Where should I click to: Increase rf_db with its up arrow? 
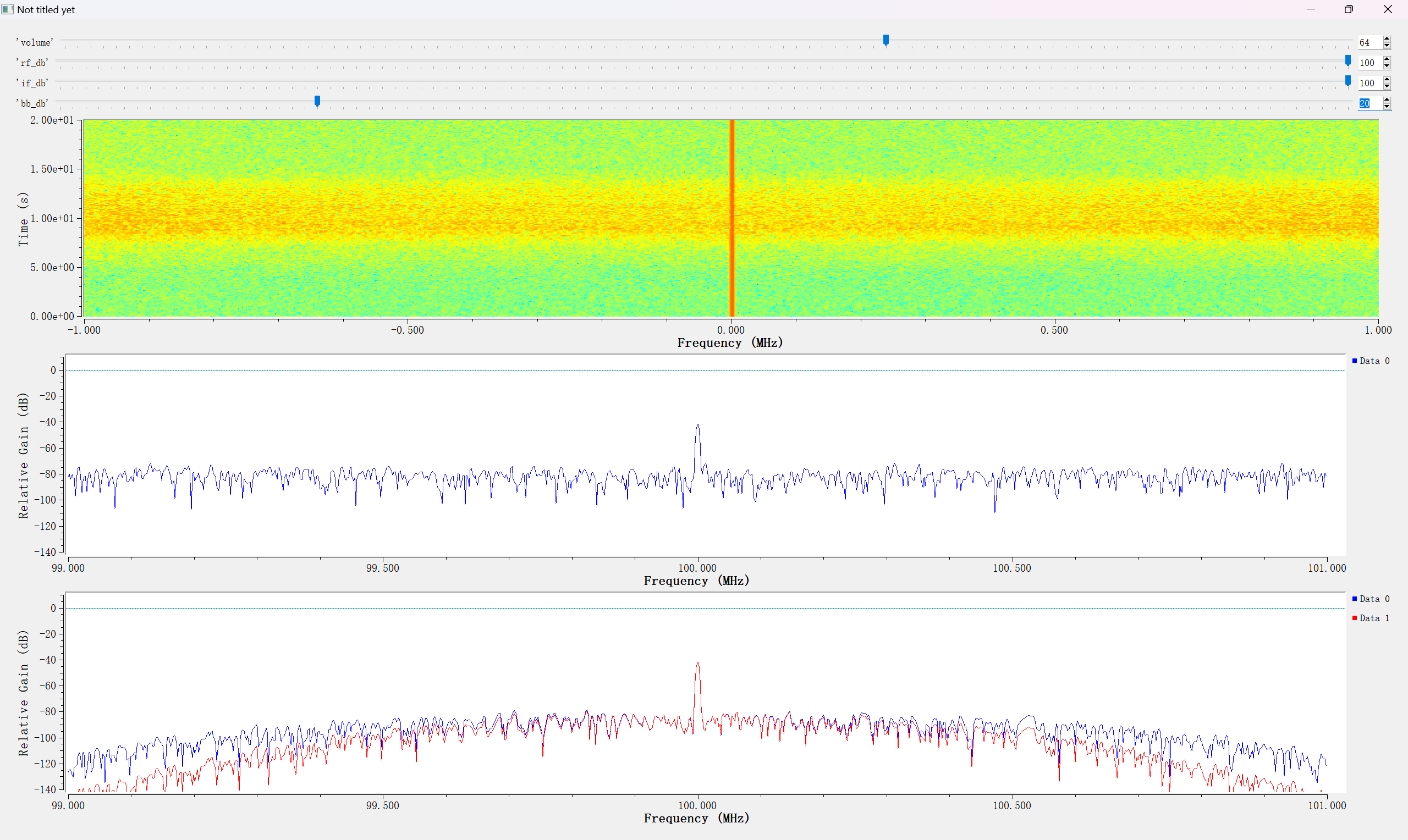tap(1387, 59)
